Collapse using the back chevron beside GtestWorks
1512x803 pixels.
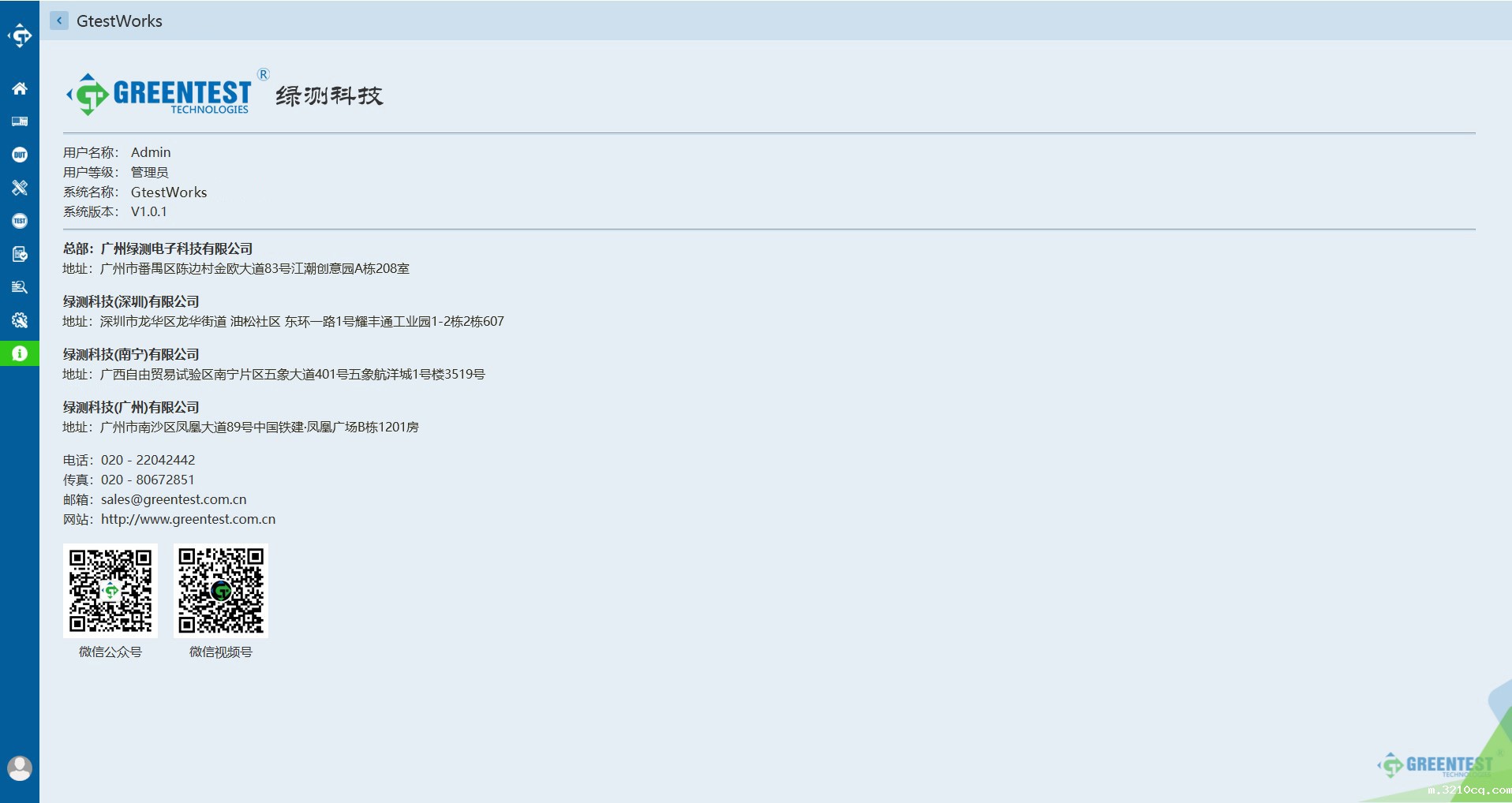click(x=59, y=21)
